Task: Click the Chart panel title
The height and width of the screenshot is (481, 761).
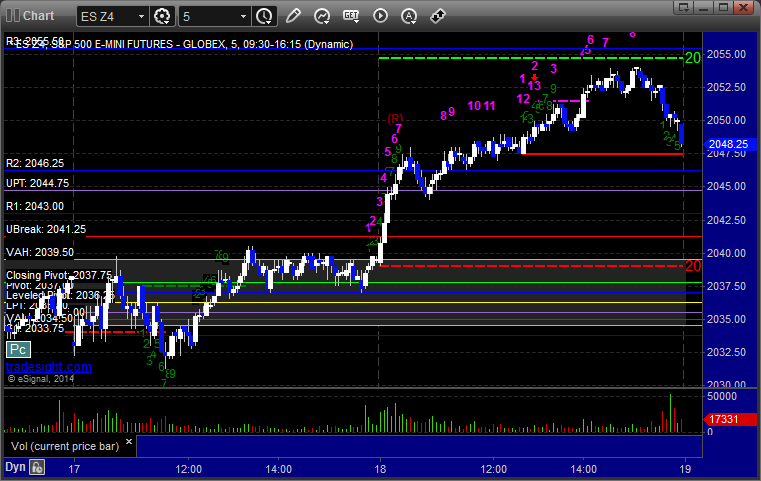Action: (39, 16)
